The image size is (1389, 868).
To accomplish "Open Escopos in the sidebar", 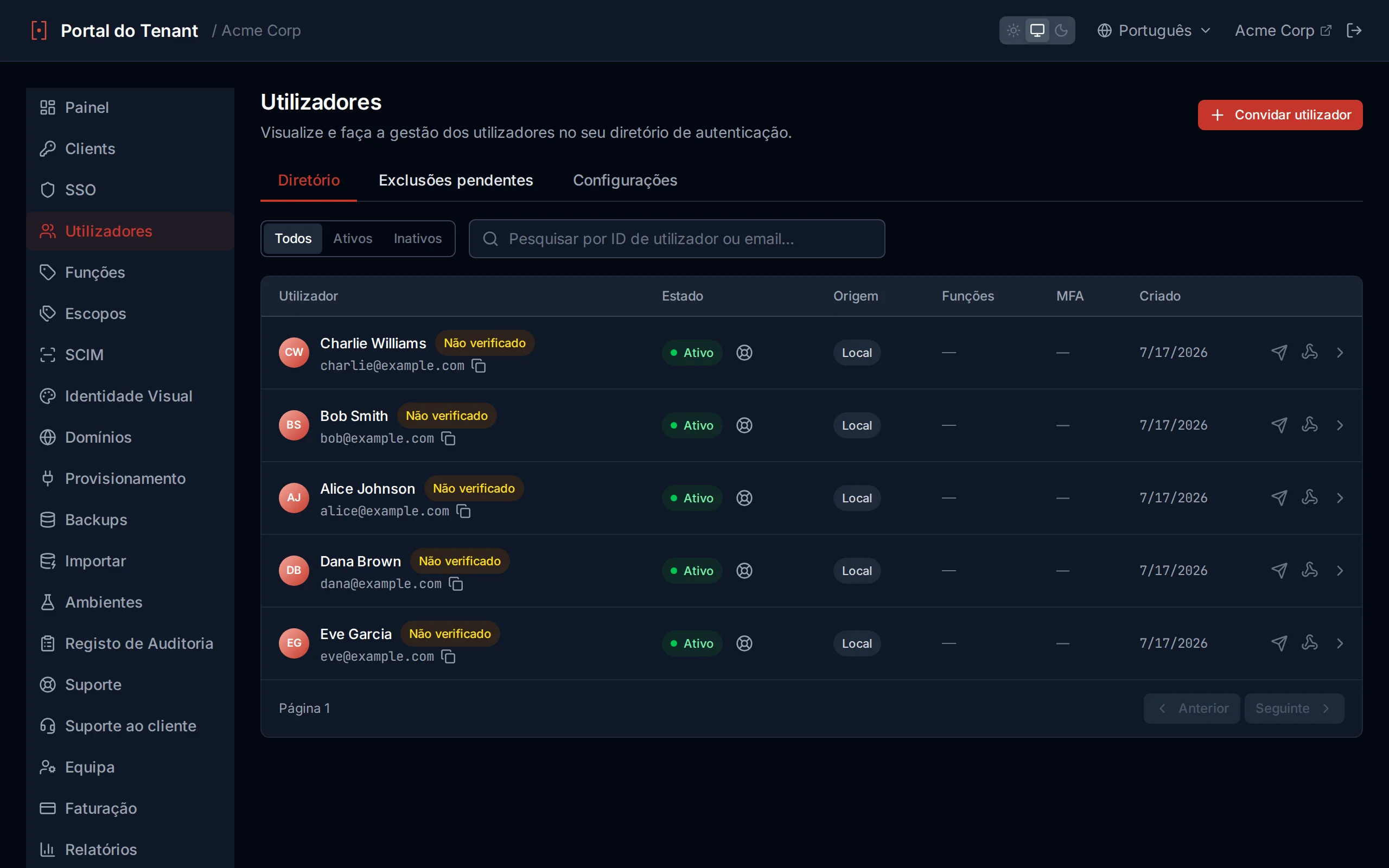I will 130,314.
